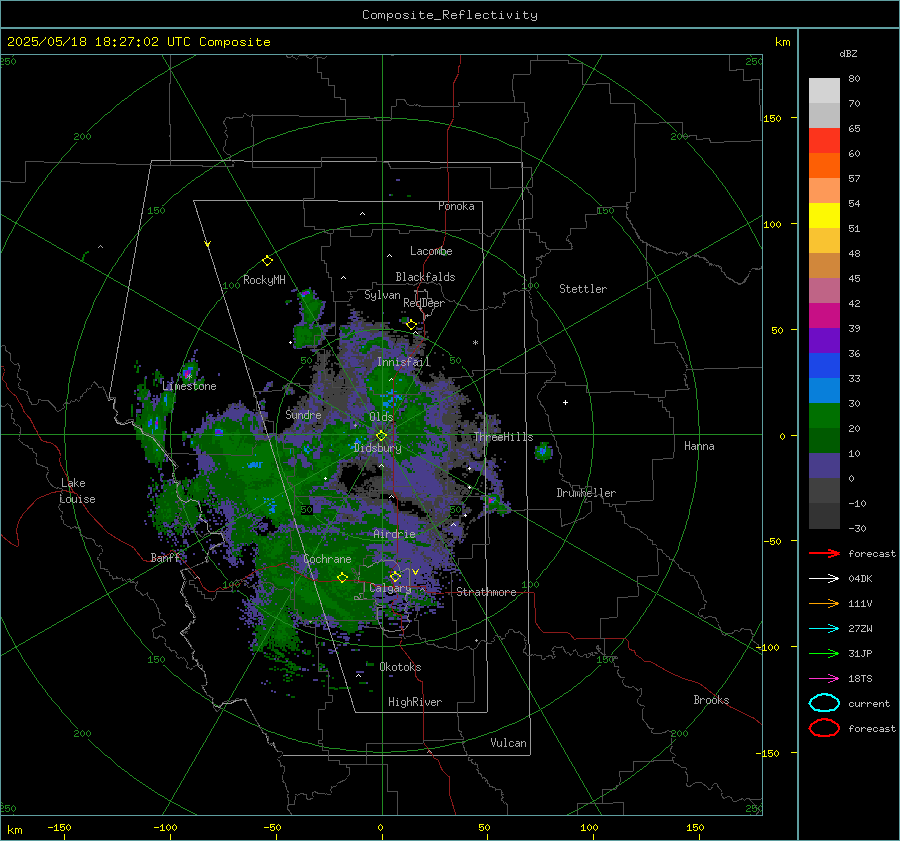Click the 04DK legend label
Image resolution: width=900 pixels, height=841 pixels.
(860, 579)
